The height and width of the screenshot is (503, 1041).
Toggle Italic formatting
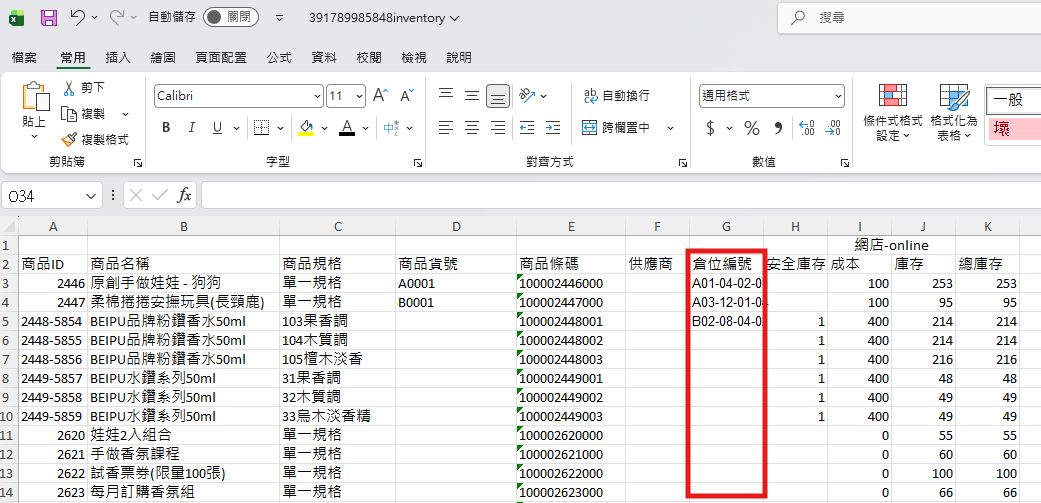[192, 127]
